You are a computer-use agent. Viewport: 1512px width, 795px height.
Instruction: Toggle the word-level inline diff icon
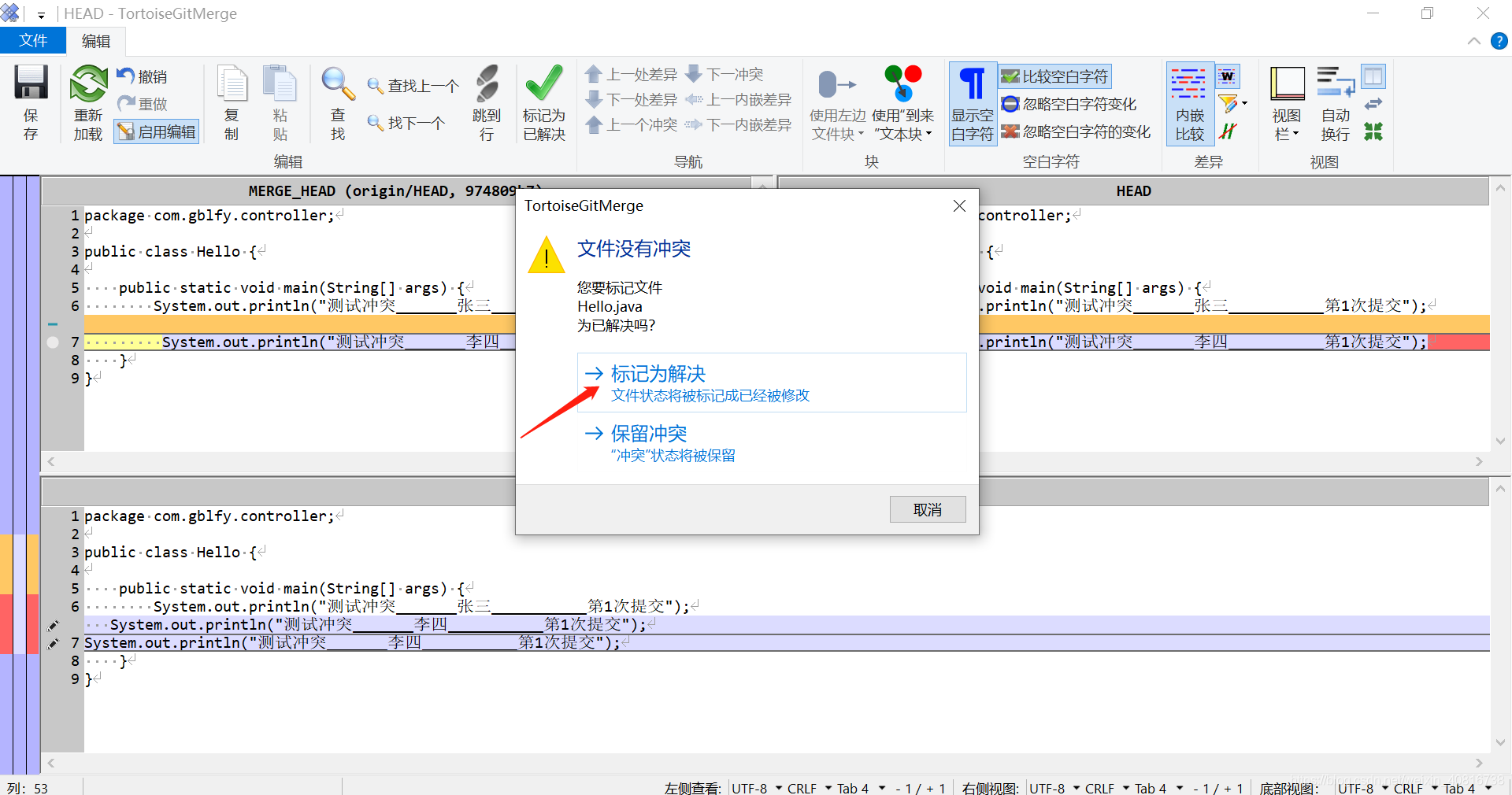pos(1228,76)
